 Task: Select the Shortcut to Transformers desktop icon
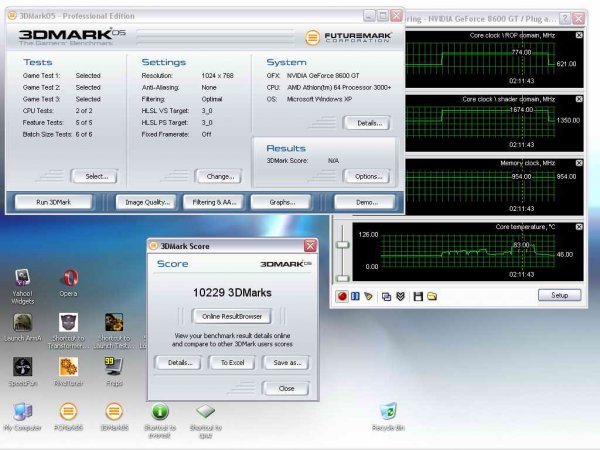[x=68, y=331]
